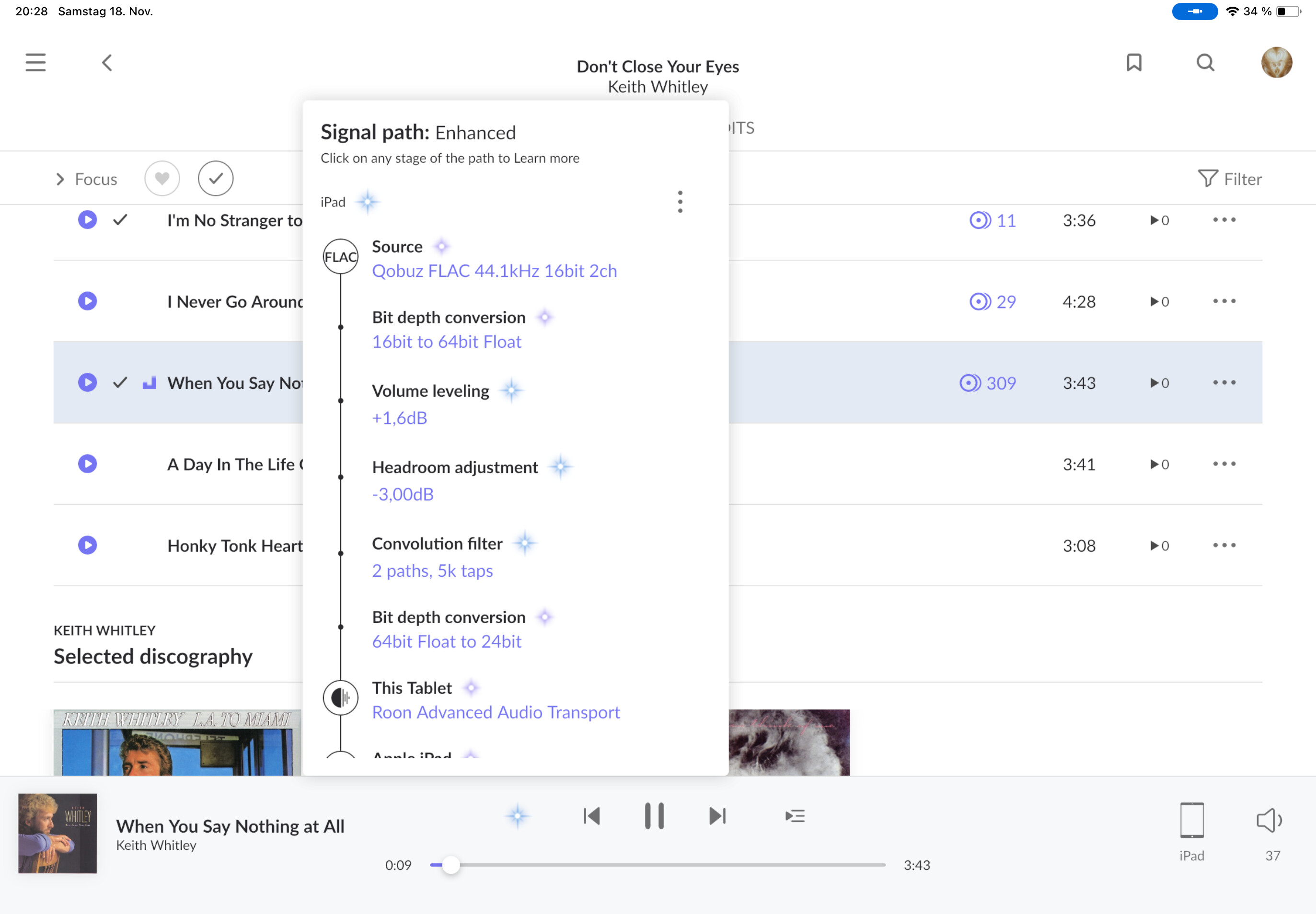Screen dimensions: 1316x914
Task: Skip to the next track
Action: [717, 816]
